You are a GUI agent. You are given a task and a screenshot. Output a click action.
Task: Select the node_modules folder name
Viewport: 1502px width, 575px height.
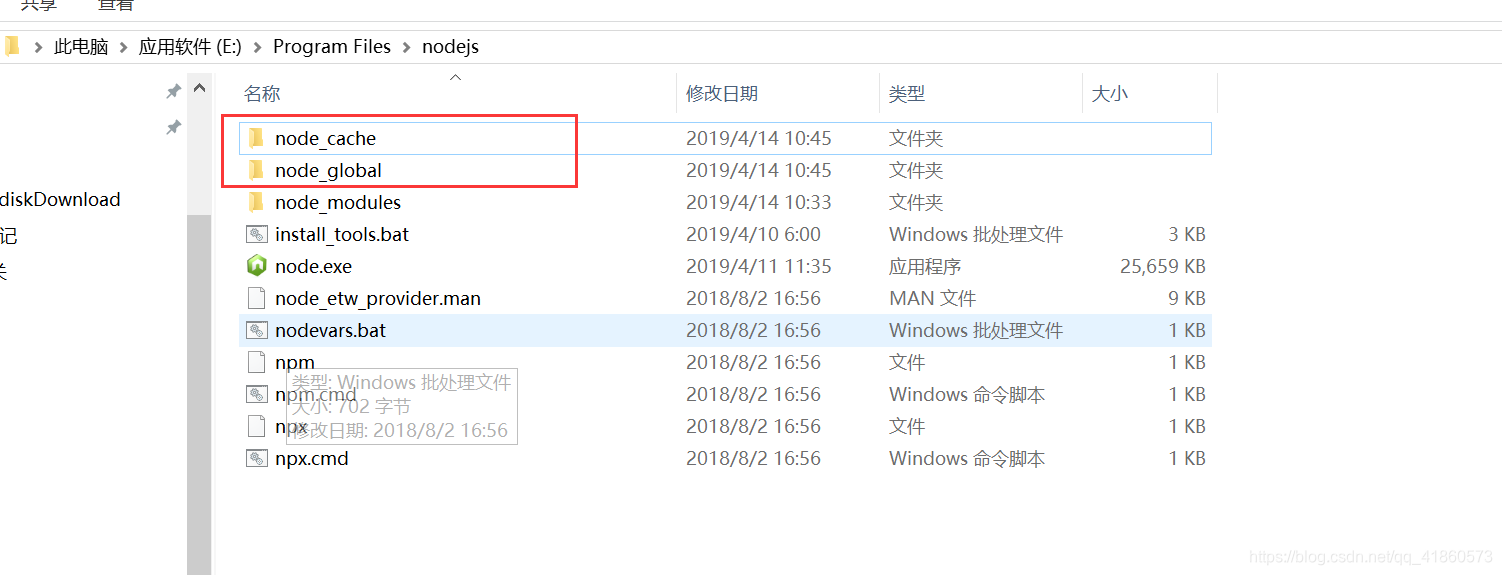[x=338, y=203]
